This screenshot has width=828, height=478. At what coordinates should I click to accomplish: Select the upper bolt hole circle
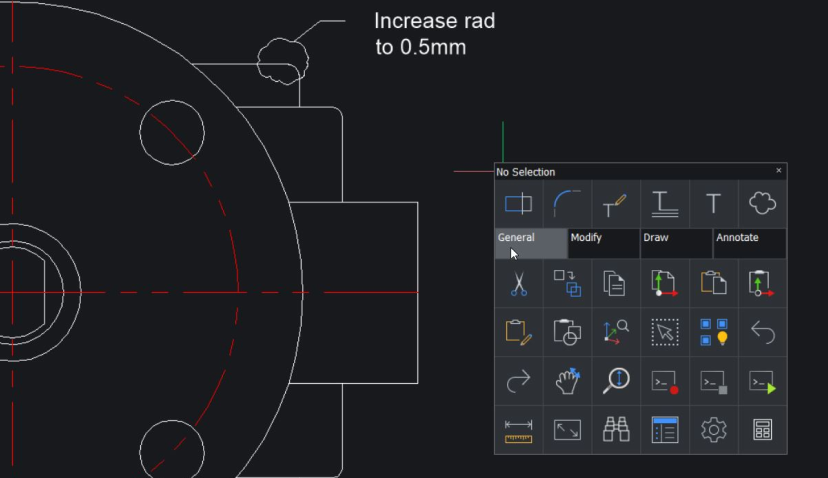click(x=172, y=133)
